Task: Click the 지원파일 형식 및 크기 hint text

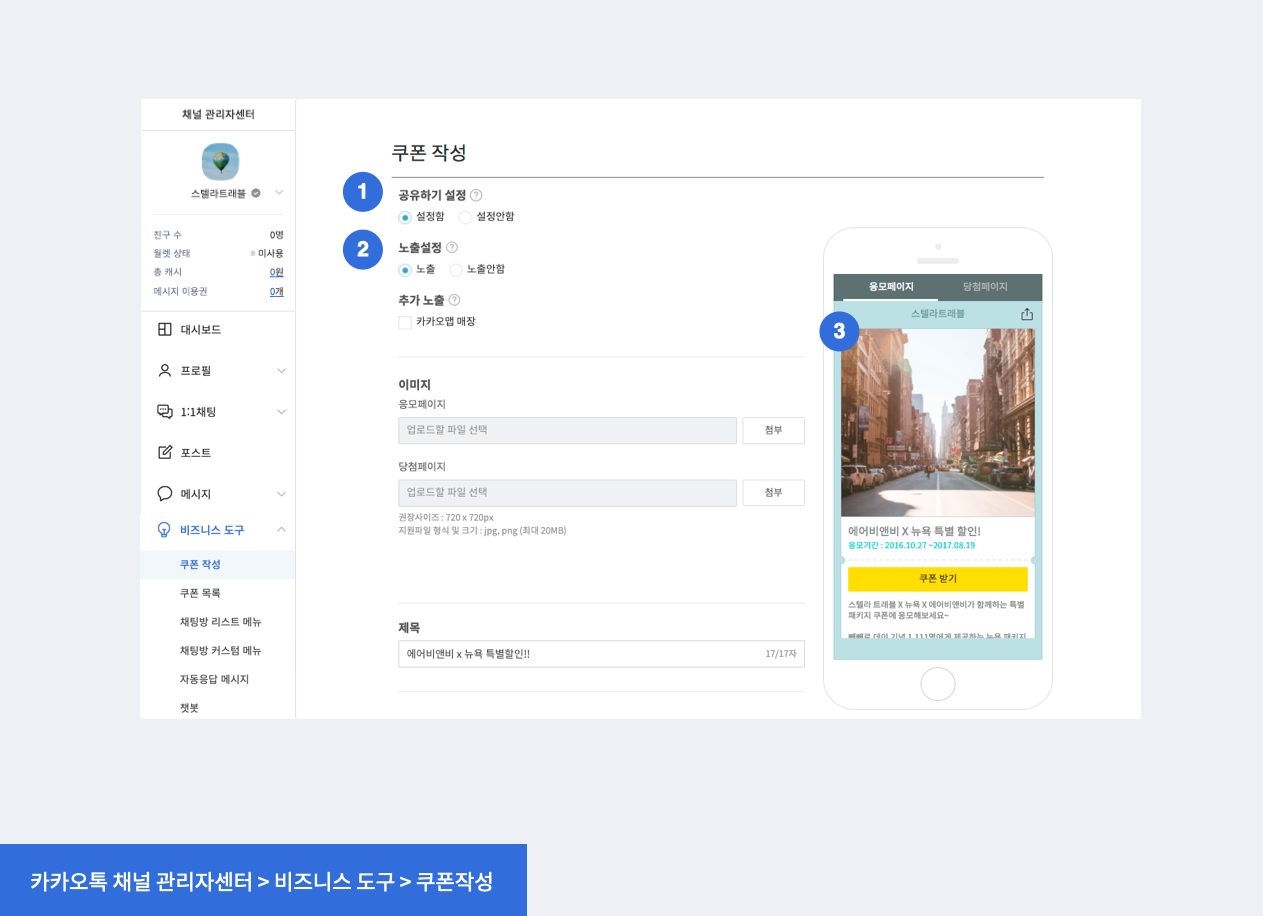Action: tap(482, 531)
